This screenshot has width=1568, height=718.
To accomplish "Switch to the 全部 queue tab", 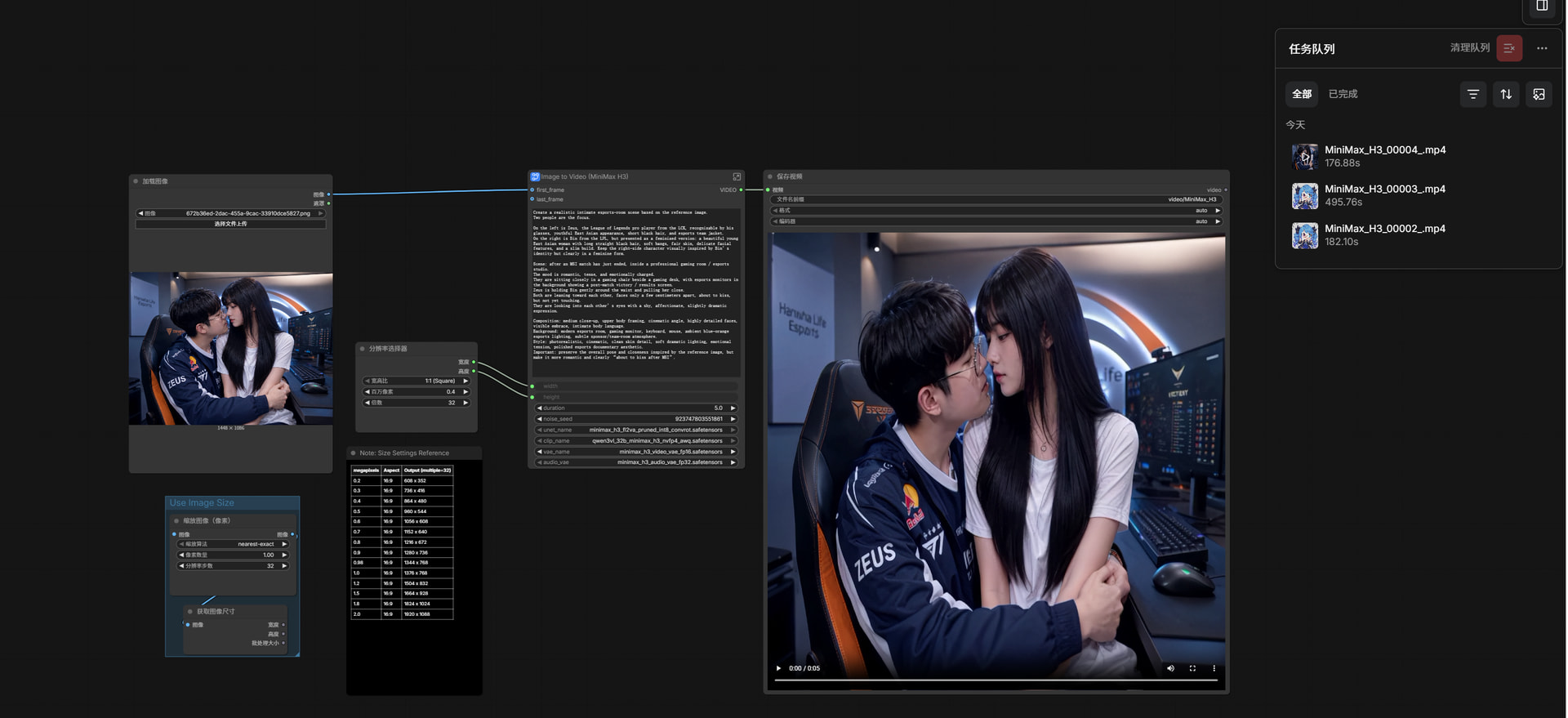I will [x=1302, y=94].
